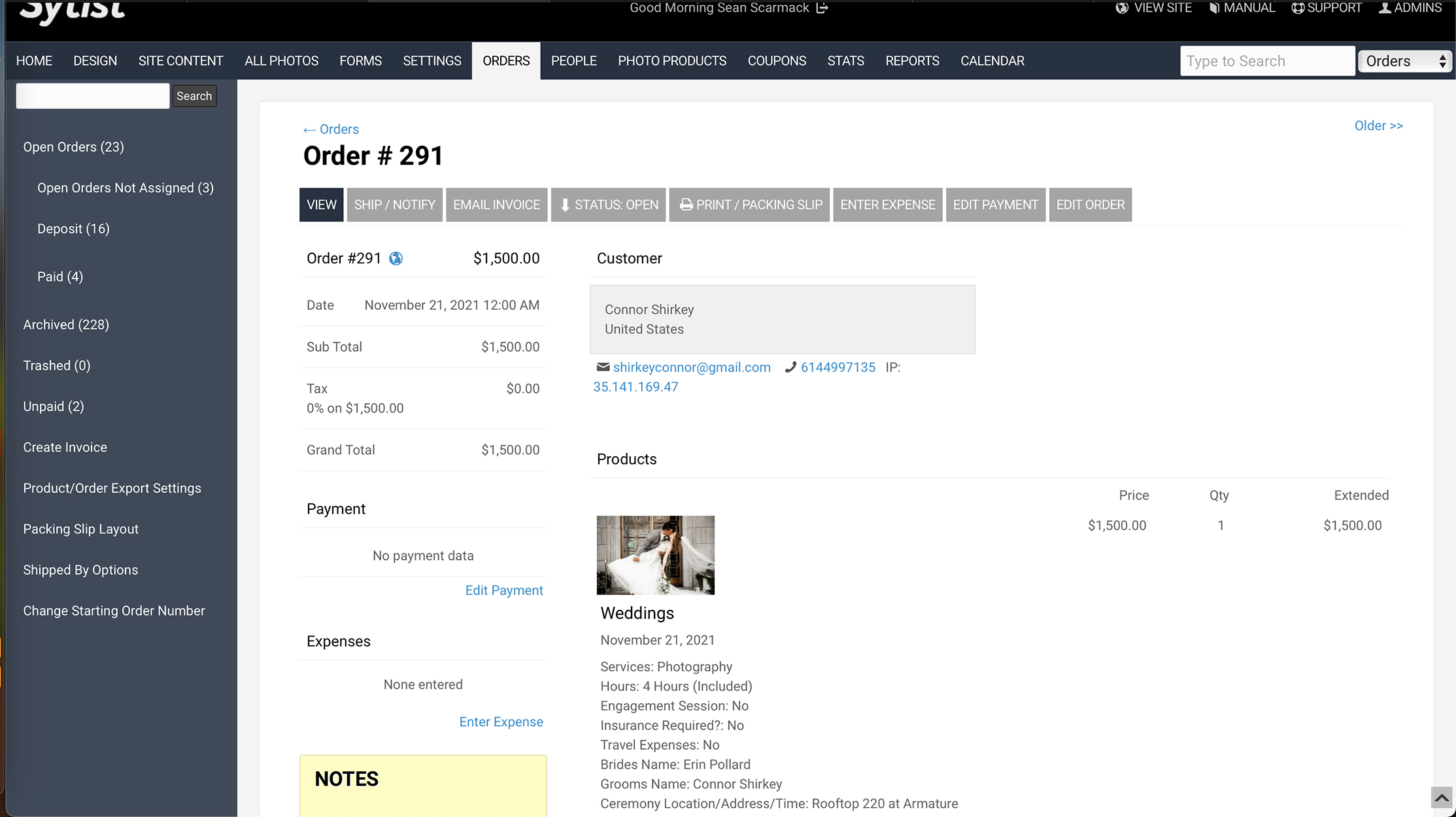
Task: Click the Sytist logo
Action: [x=73, y=11]
